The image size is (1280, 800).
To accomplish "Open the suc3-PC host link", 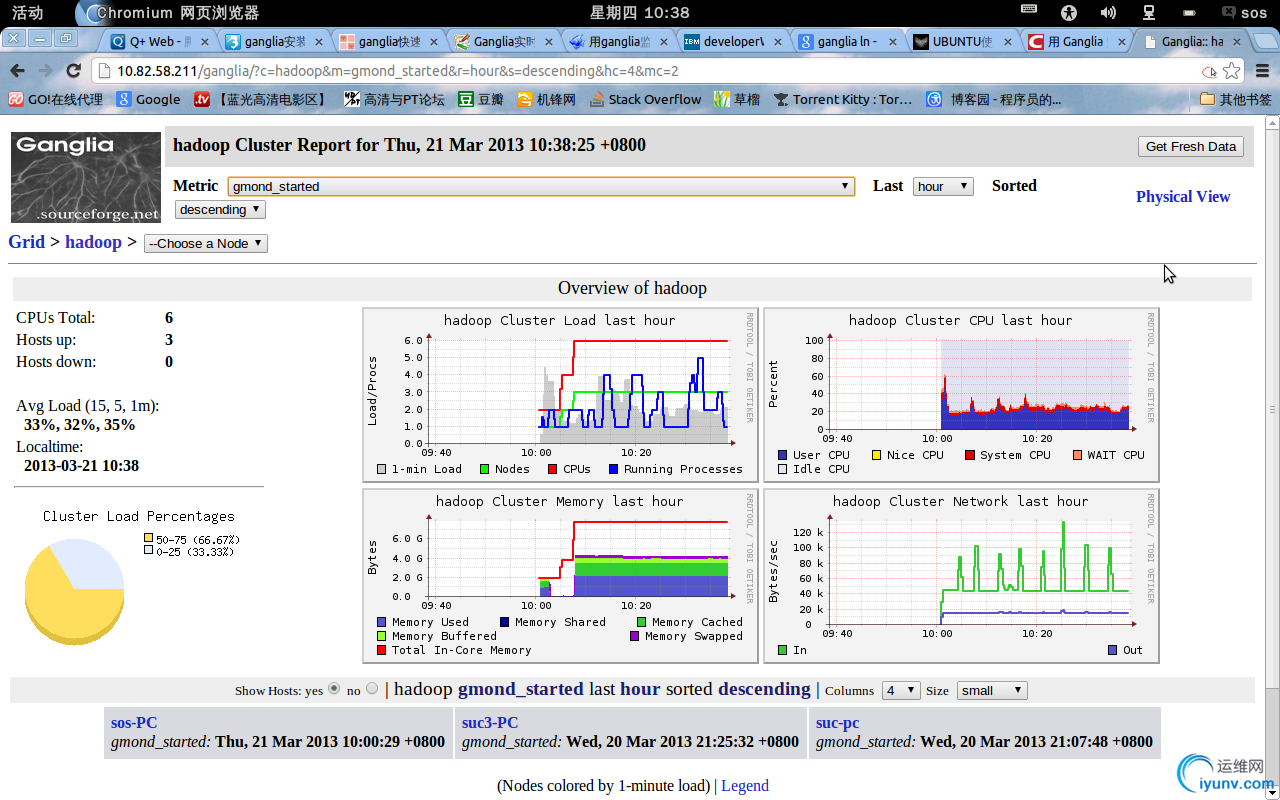I will [x=490, y=722].
